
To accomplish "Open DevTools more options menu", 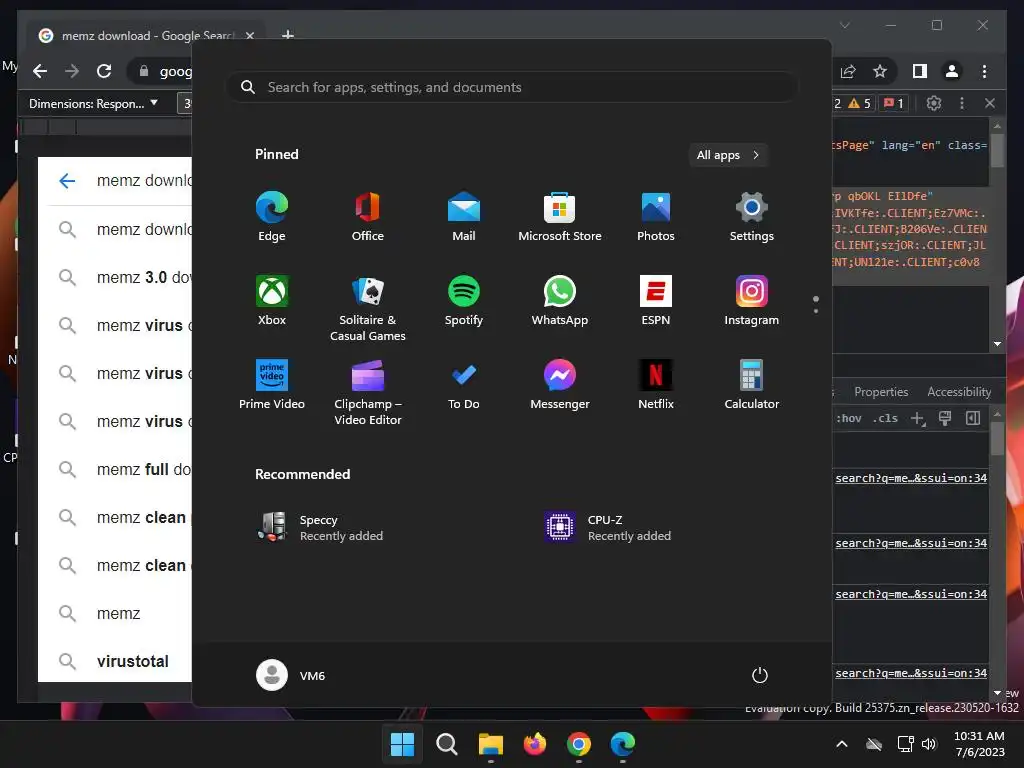I will pyautogui.click(x=962, y=103).
